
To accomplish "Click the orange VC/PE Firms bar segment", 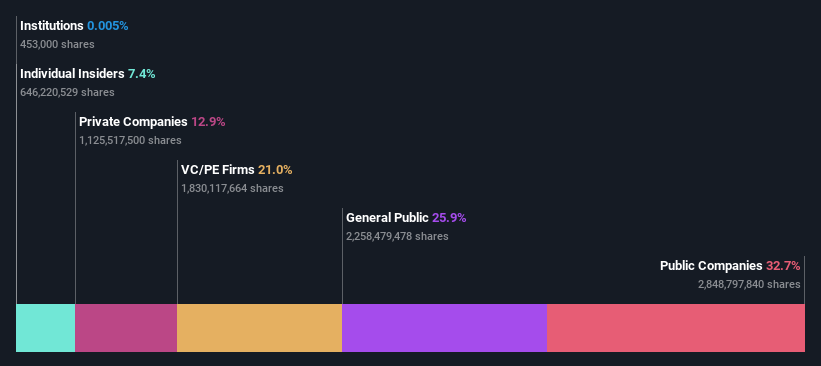I will [x=260, y=328].
